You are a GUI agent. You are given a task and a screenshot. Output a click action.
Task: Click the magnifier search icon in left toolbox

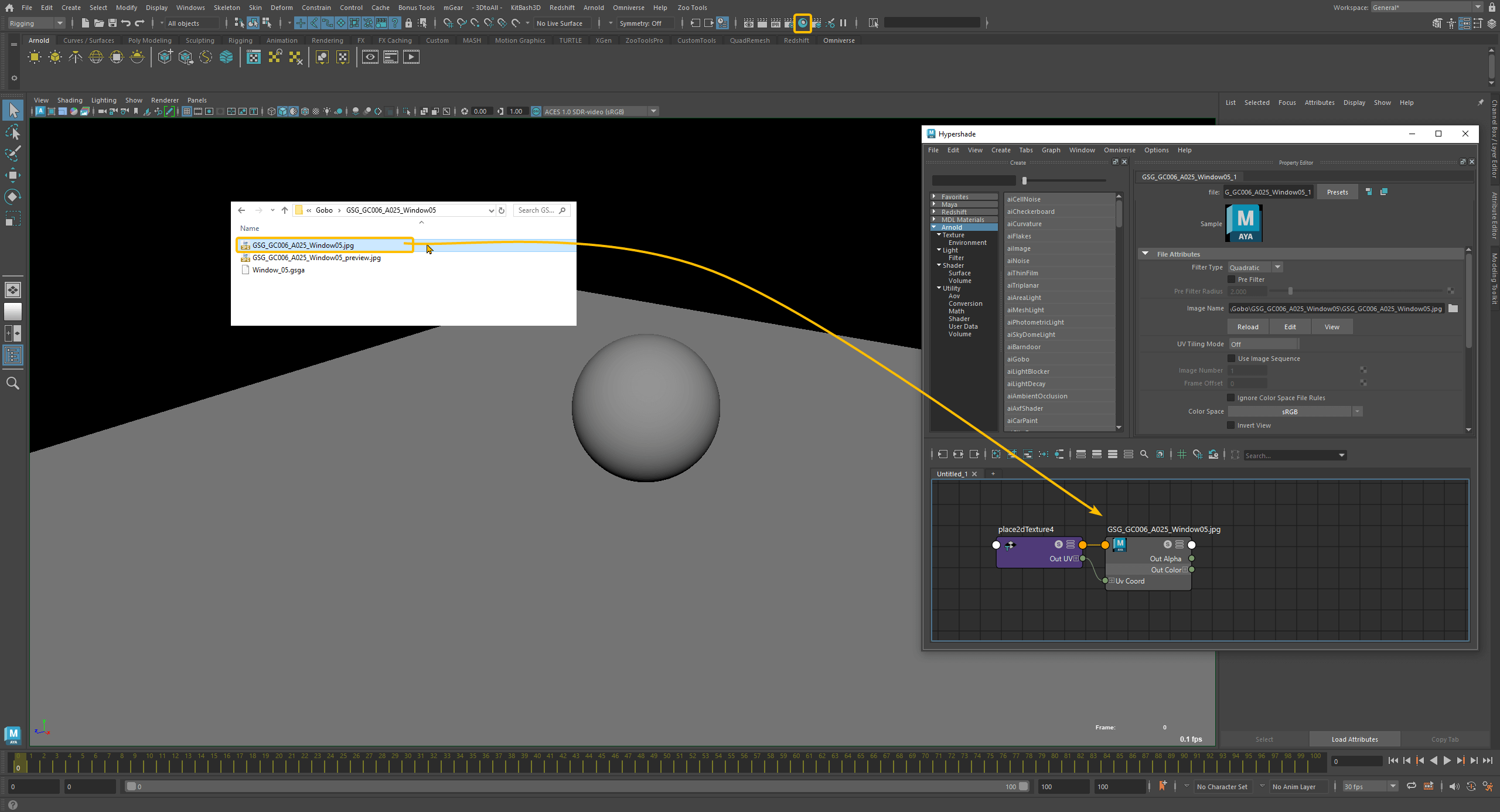tap(13, 383)
